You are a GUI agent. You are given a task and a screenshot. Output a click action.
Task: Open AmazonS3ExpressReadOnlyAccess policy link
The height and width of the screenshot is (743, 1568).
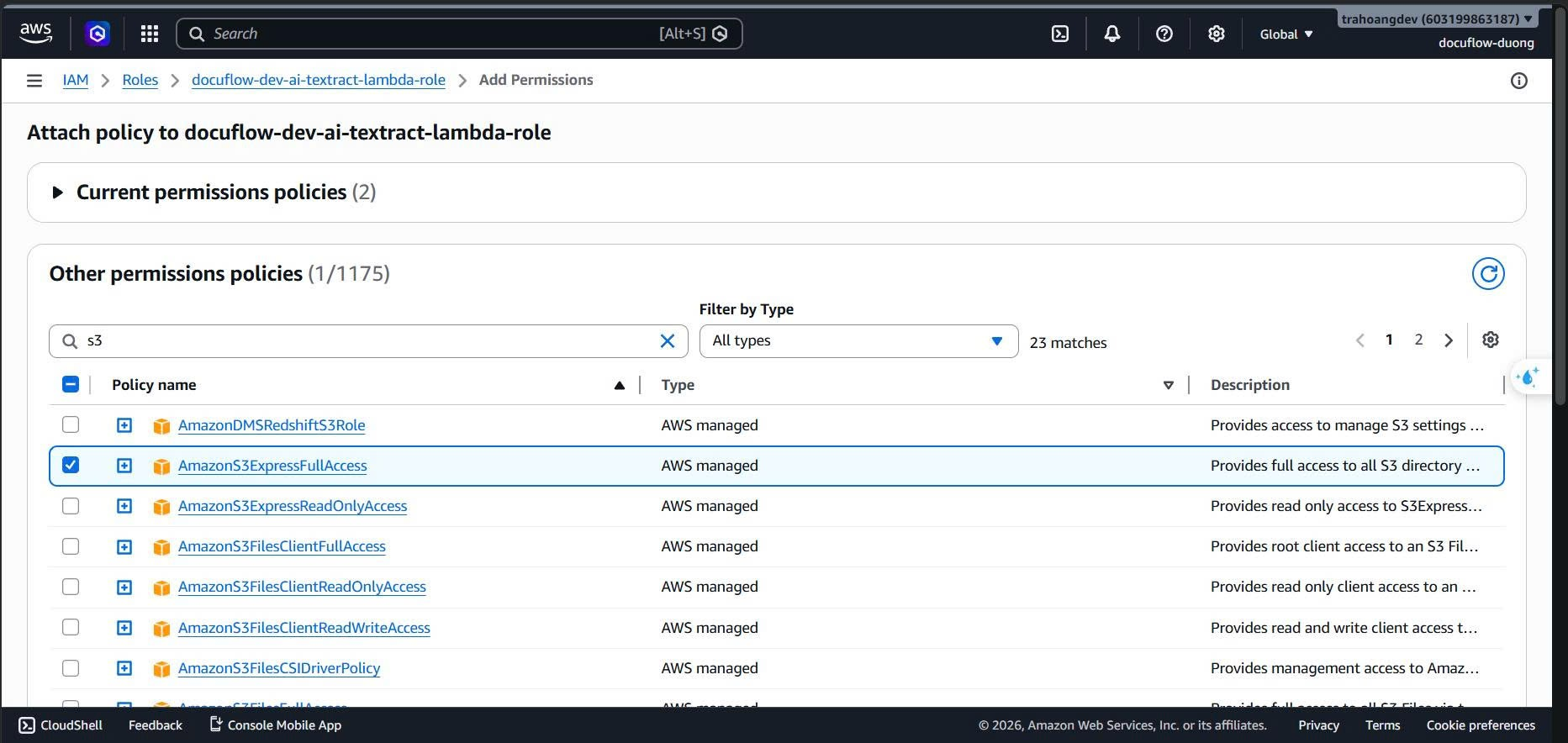(293, 506)
